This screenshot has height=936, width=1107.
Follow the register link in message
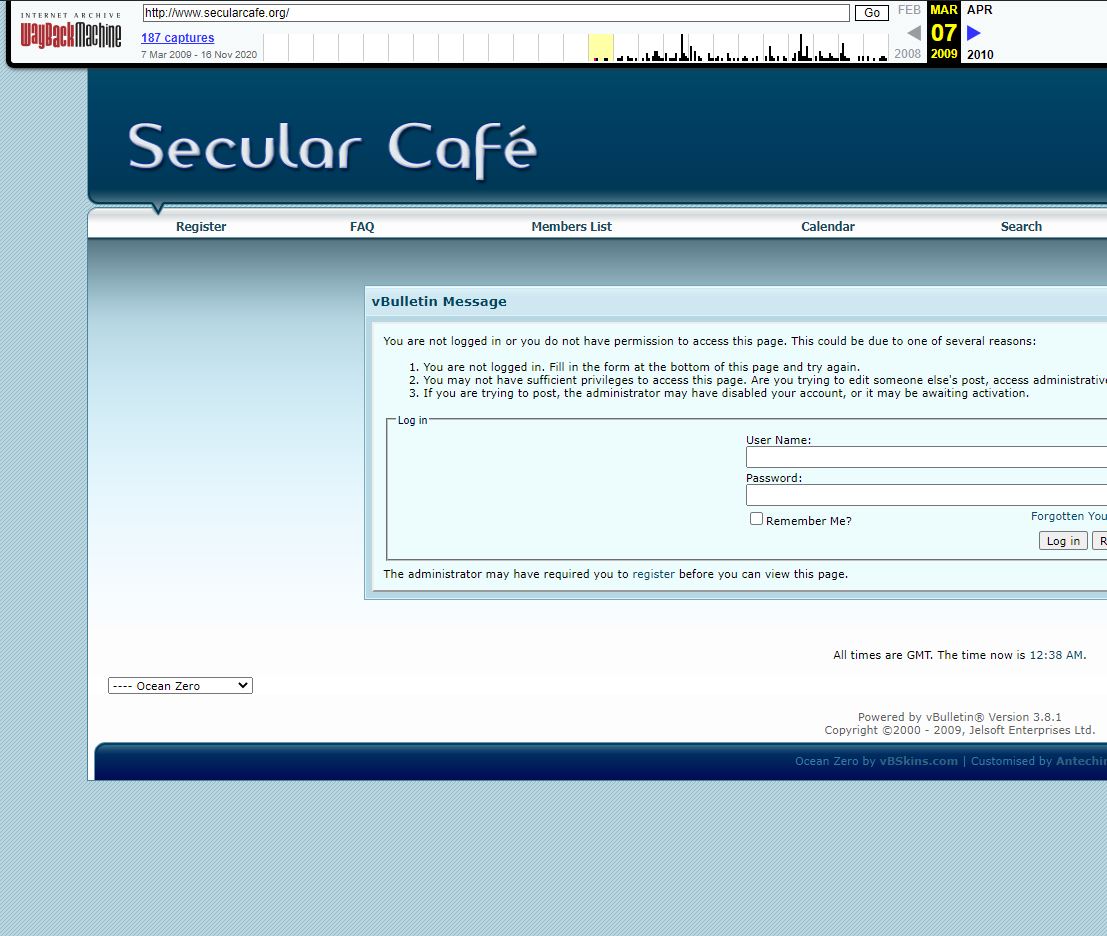(653, 574)
